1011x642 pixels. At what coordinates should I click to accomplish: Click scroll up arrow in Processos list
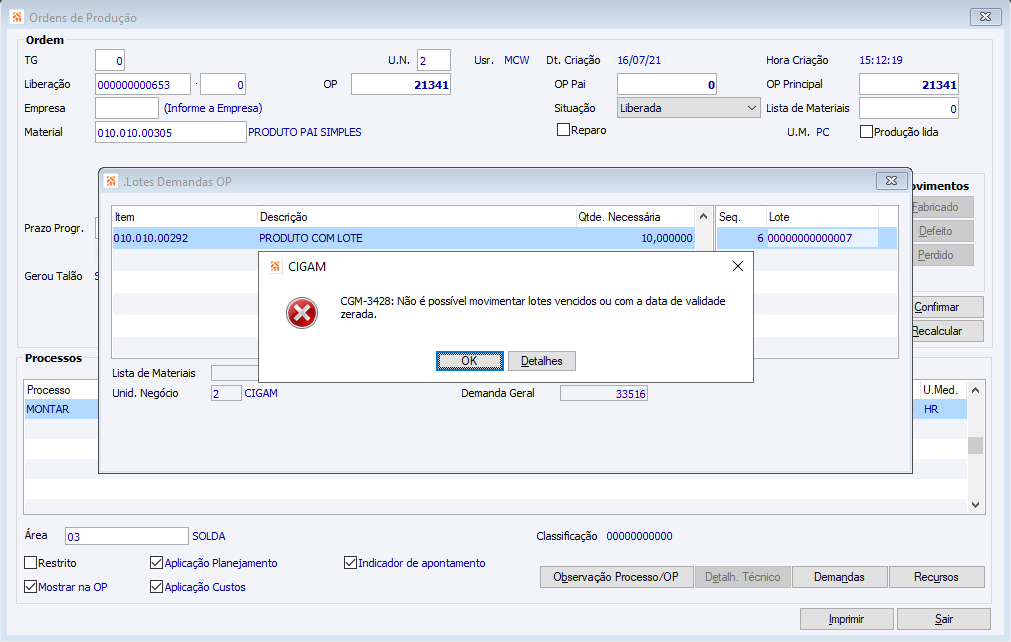[x=975, y=390]
